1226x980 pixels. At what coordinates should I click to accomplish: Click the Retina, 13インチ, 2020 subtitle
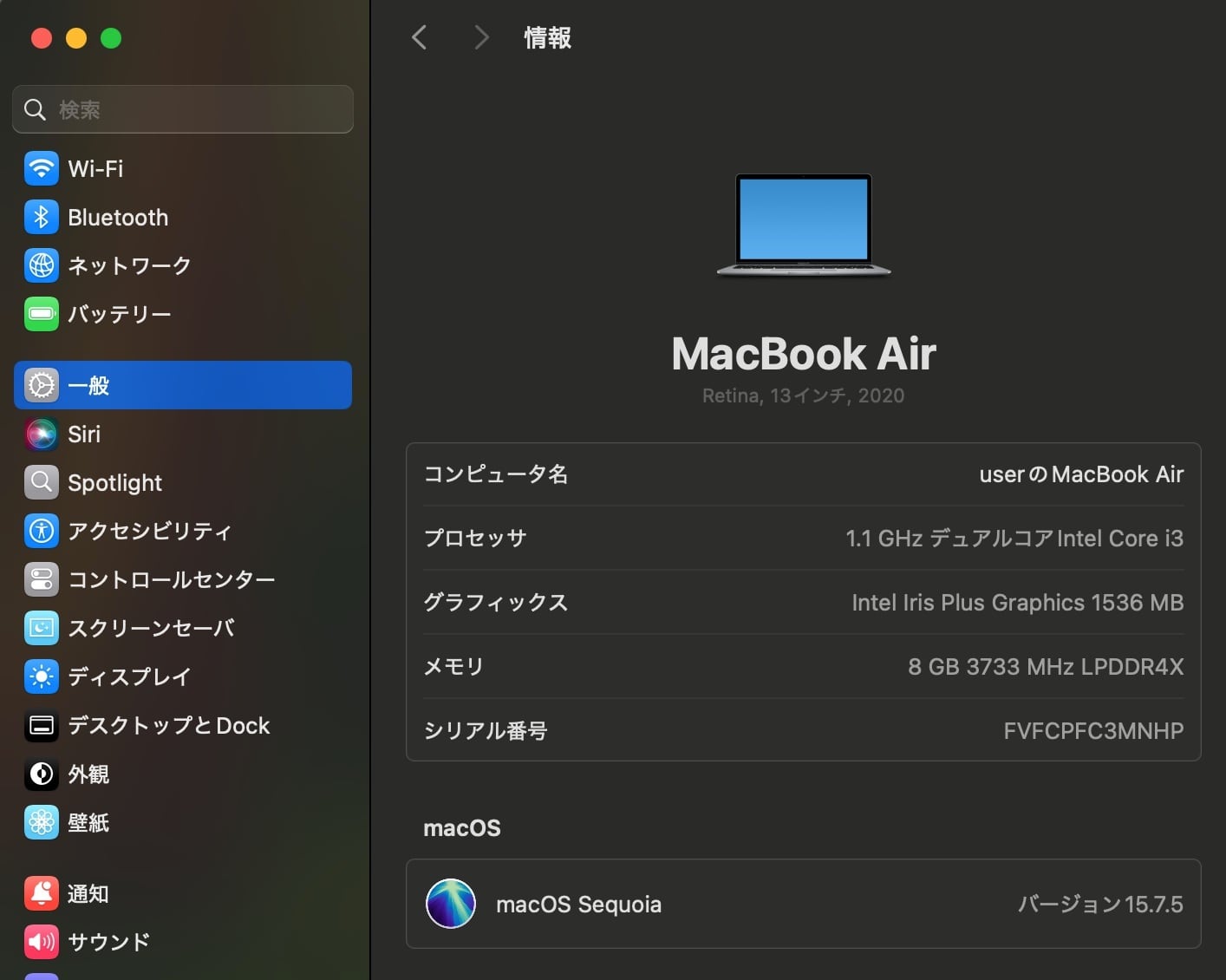(804, 395)
